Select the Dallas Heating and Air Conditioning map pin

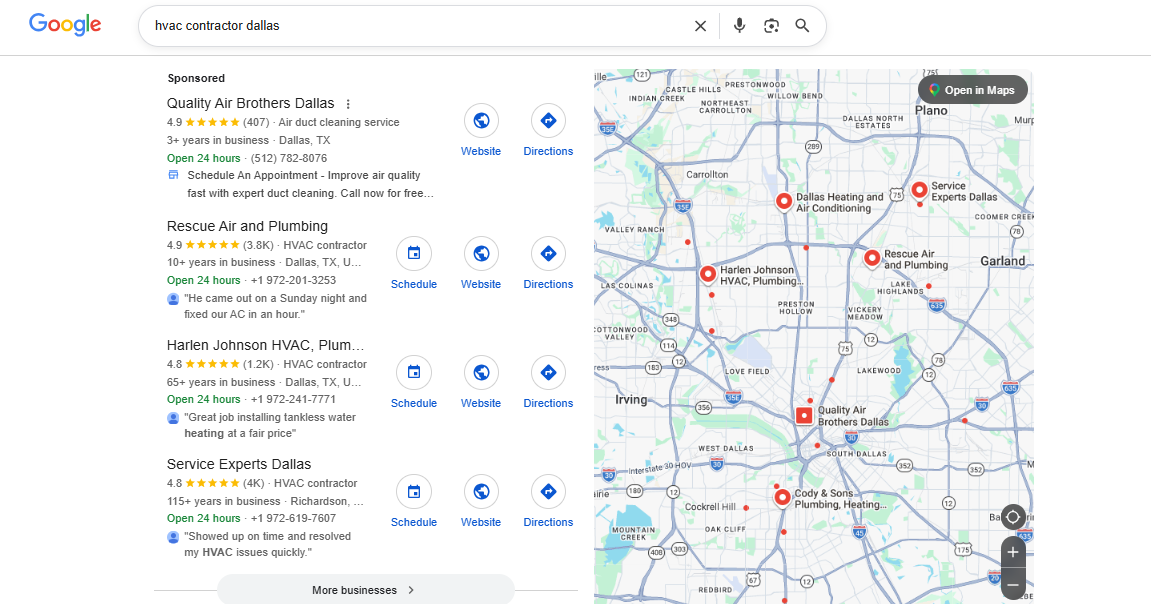(784, 201)
